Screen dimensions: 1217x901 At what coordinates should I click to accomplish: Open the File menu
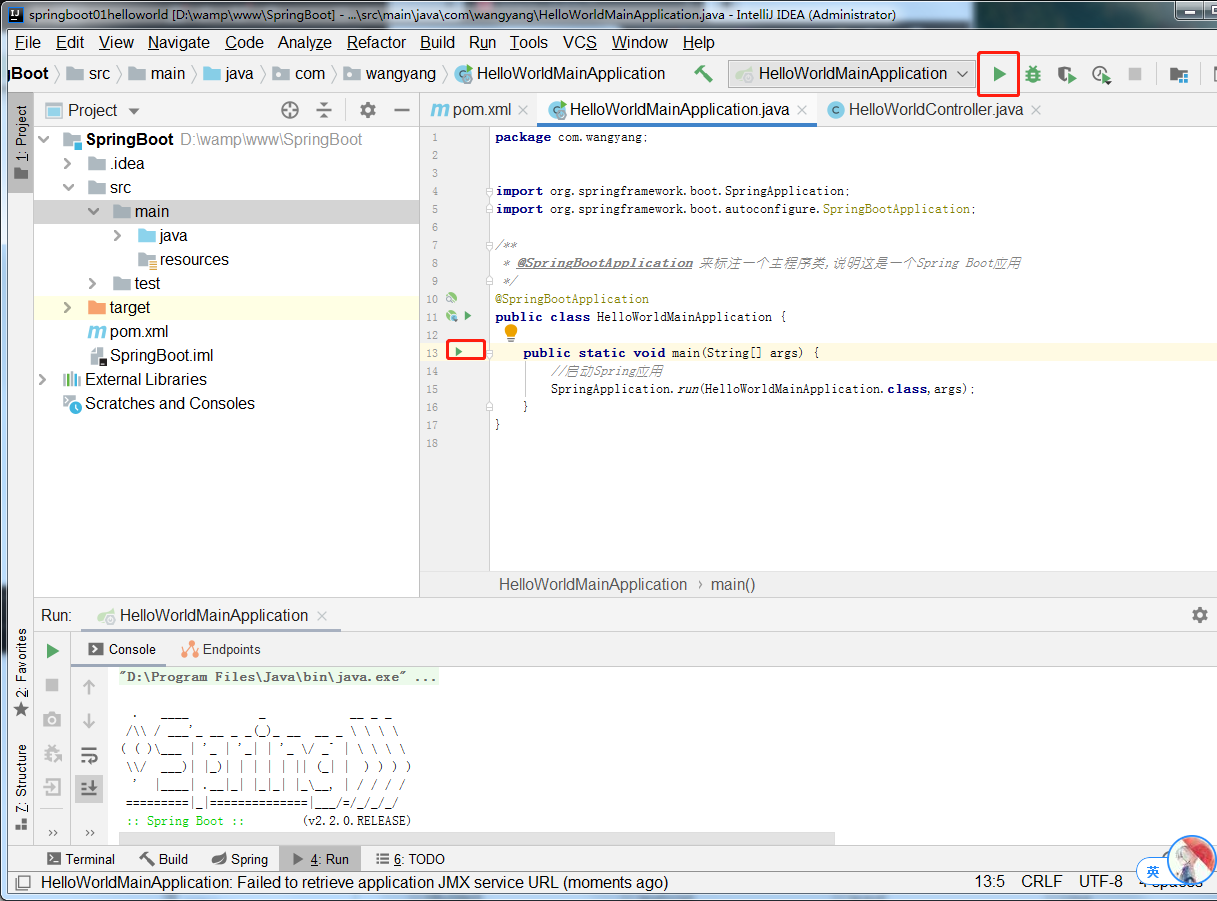28,42
